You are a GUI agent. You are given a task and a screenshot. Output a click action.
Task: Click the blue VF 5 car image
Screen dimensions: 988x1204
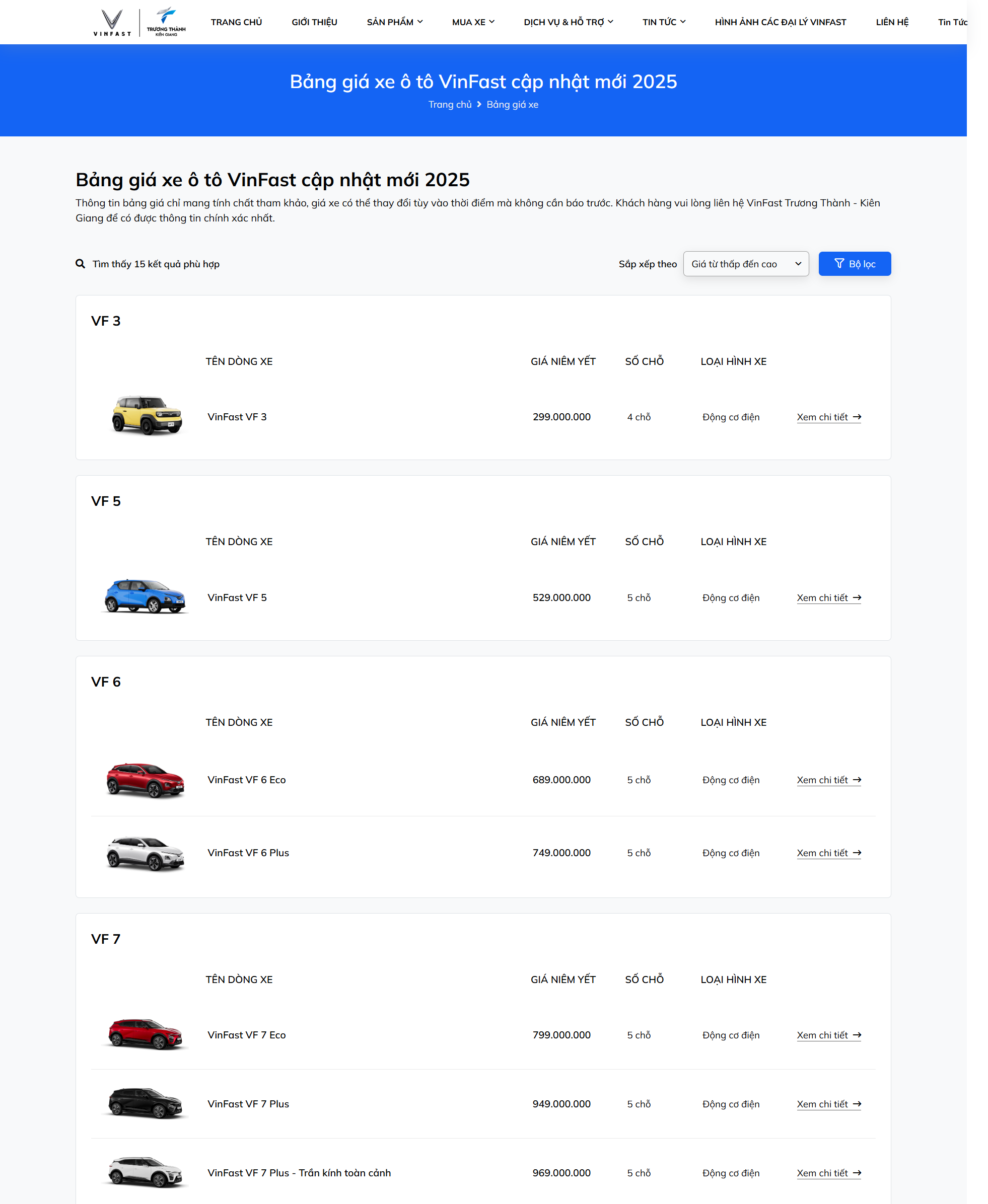coord(146,596)
